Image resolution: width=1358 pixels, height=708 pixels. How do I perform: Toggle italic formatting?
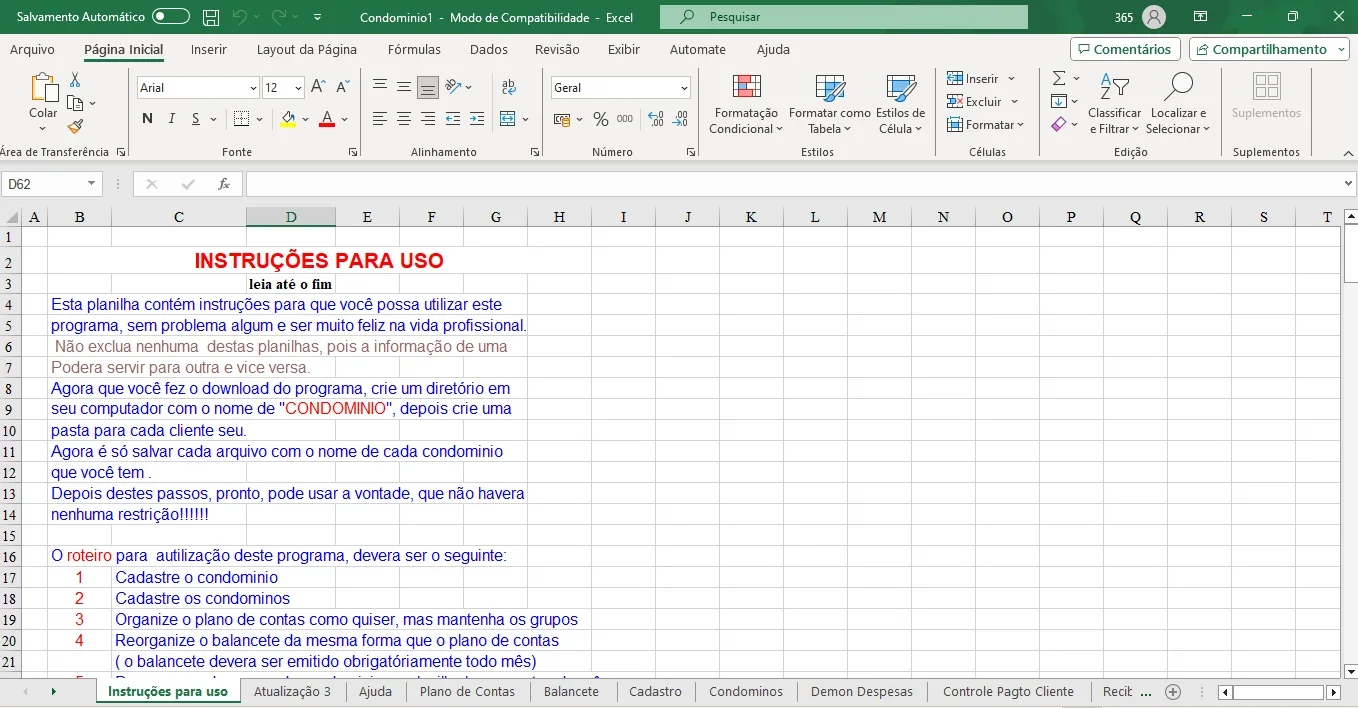pos(171,119)
